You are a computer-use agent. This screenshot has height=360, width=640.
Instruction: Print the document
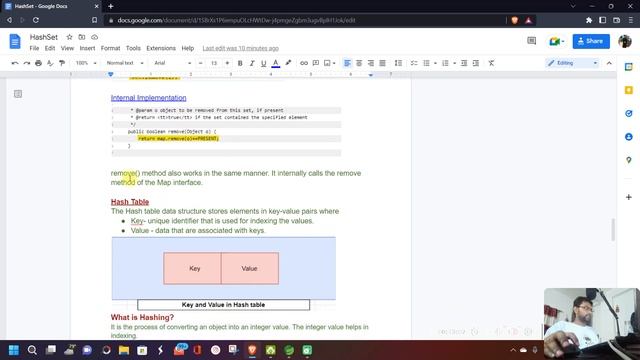pos(38,63)
